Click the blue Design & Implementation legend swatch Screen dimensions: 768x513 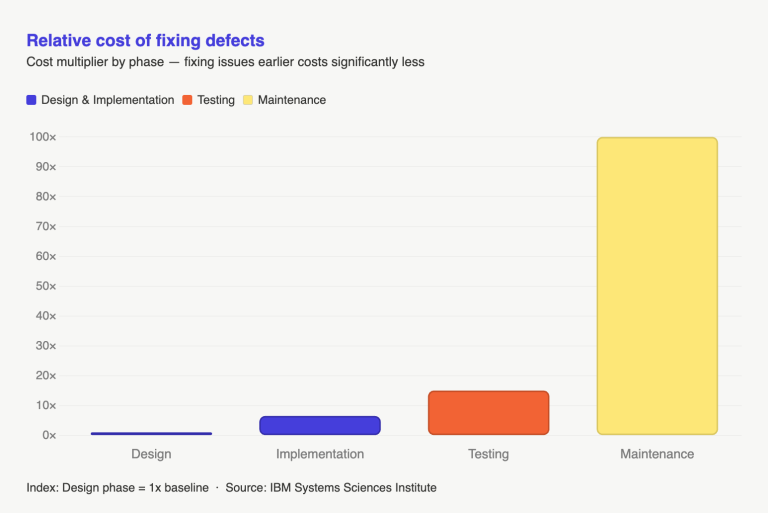(x=32, y=100)
